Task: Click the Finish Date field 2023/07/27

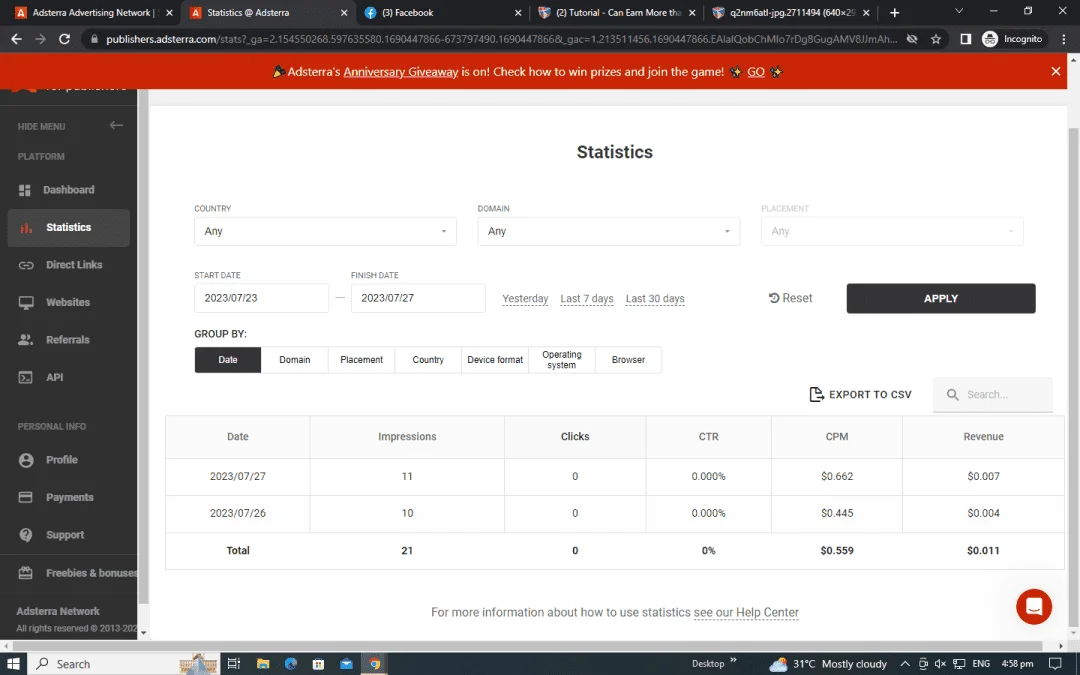Action: (x=418, y=298)
